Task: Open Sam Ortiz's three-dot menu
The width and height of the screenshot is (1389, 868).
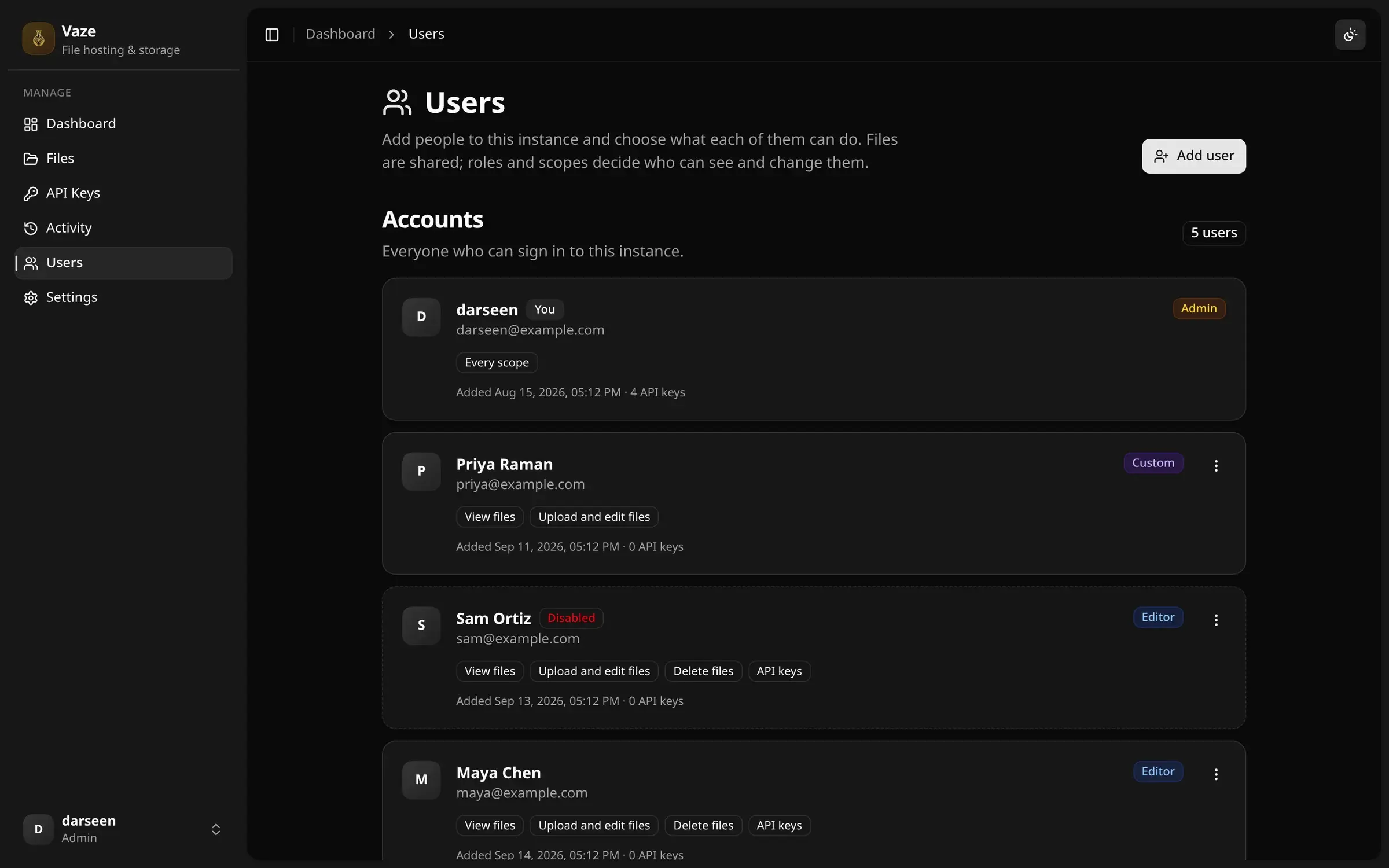Action: pyautogui.click(x=1216, y=620)
